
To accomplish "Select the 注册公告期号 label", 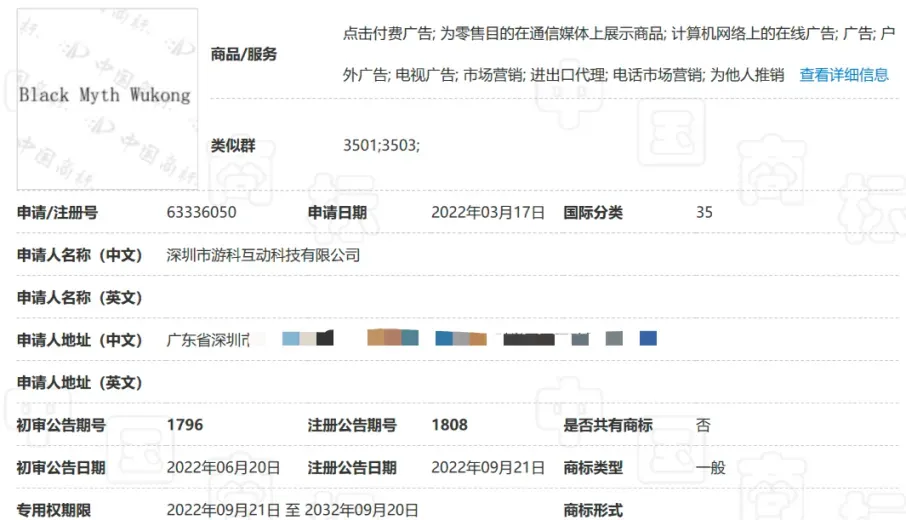I will point(352,425).
